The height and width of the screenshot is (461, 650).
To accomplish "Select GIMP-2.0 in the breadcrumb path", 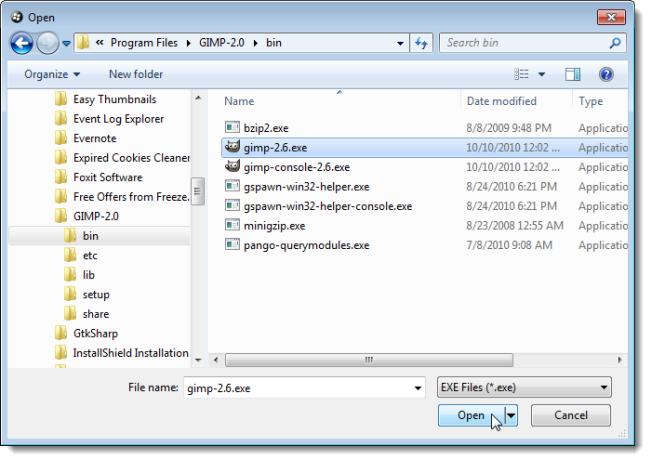I will click(222, 43).
